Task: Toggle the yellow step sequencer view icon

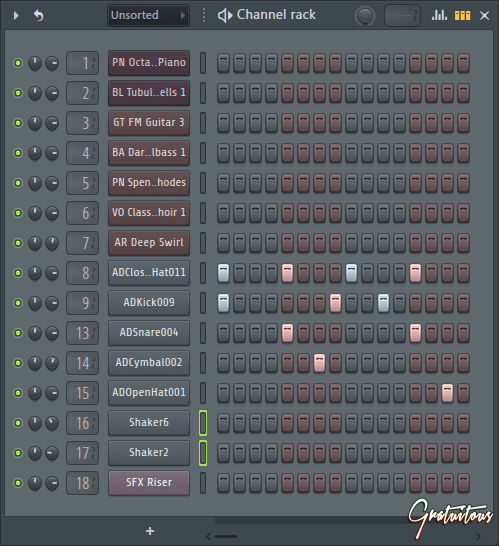Action: point(462,15)
